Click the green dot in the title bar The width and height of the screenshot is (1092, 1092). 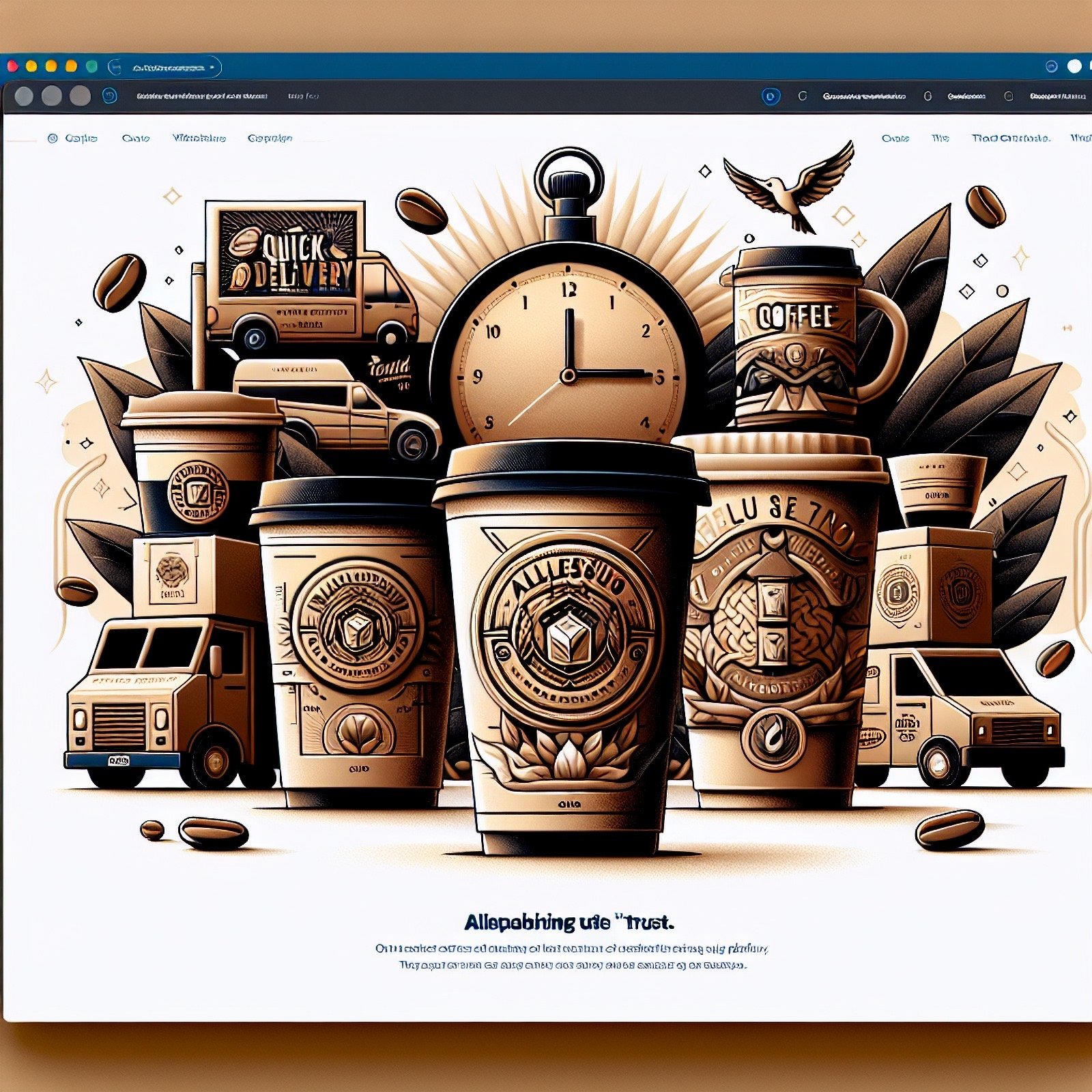(x=91, y=66)
